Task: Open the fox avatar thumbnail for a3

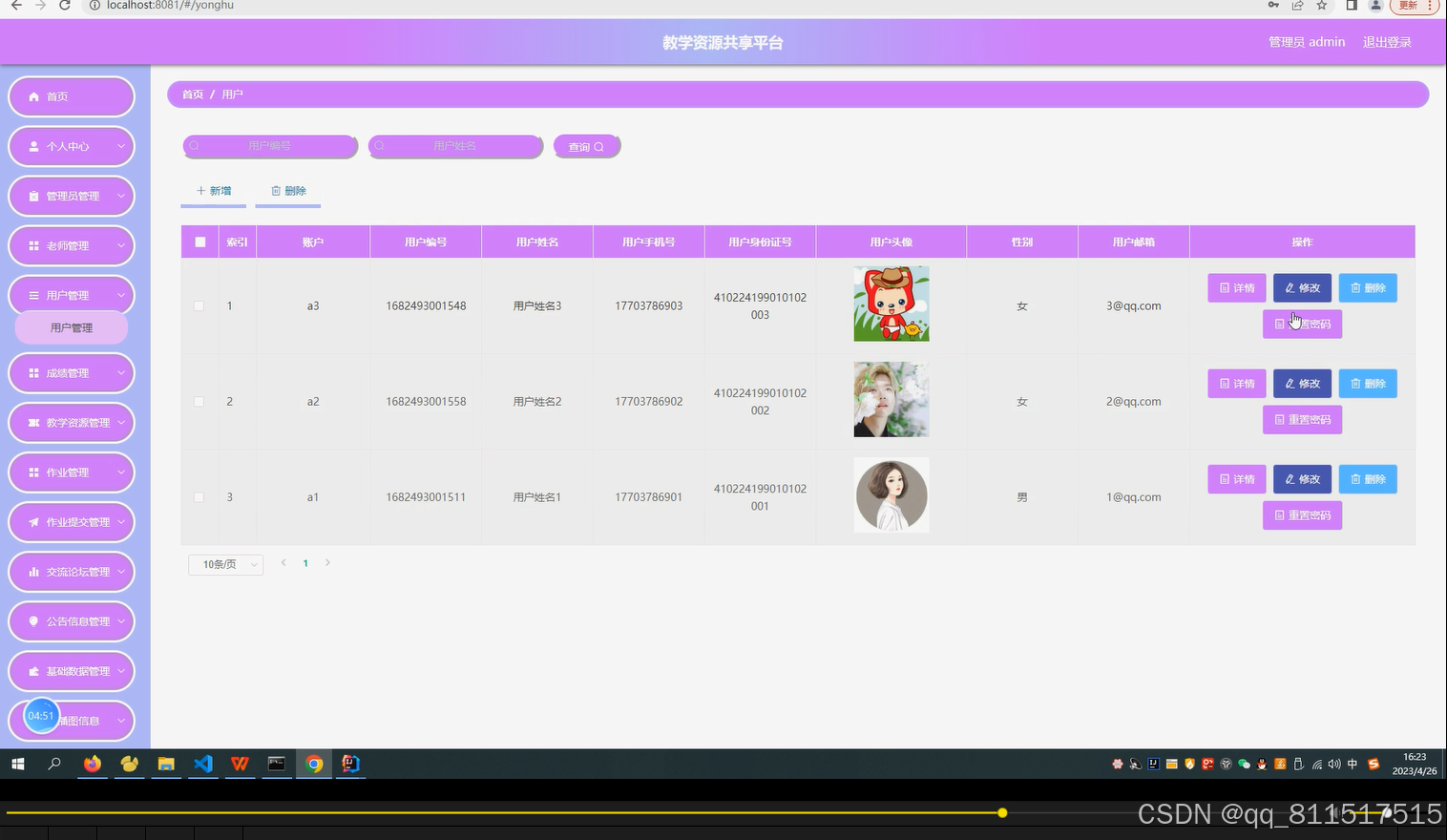Action: 891,304
